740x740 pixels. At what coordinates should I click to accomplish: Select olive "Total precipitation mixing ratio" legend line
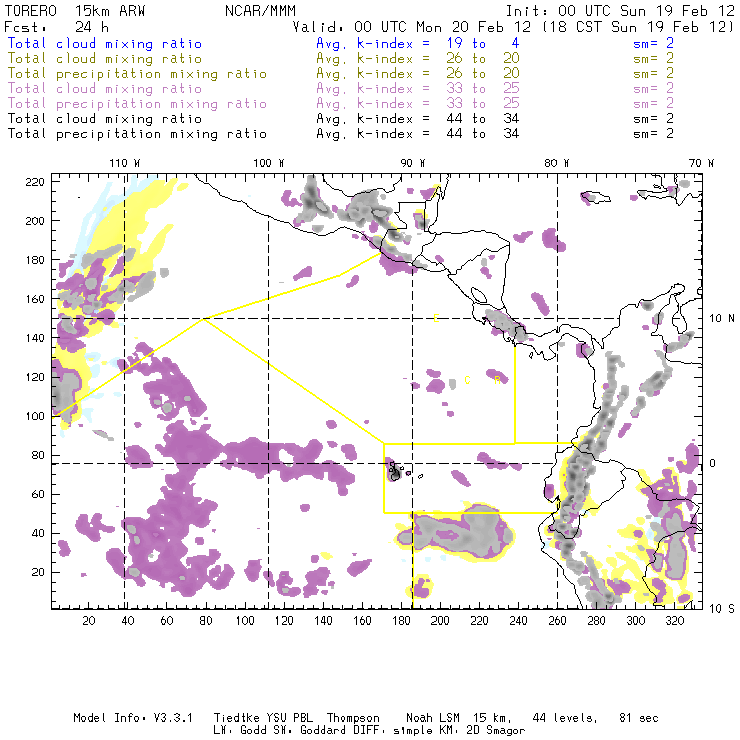(x=137, y=74)
